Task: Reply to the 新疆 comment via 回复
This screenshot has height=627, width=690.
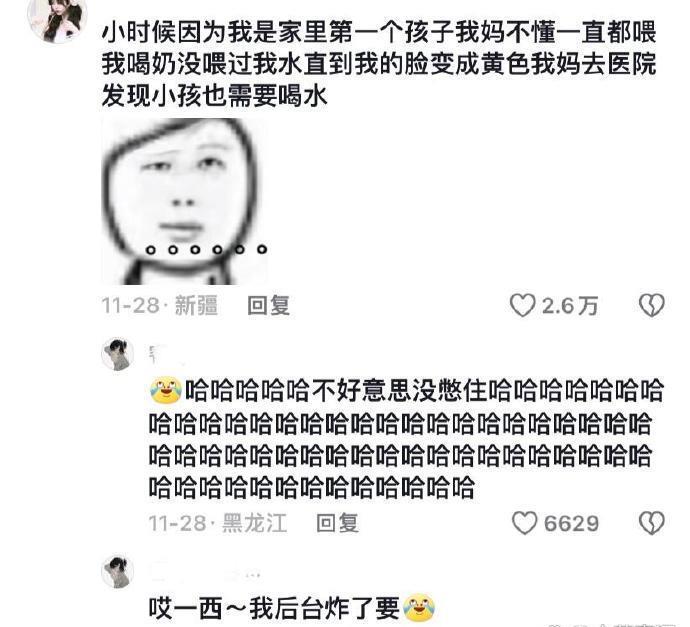Action: pyautogui.click(x=268, y=305)
